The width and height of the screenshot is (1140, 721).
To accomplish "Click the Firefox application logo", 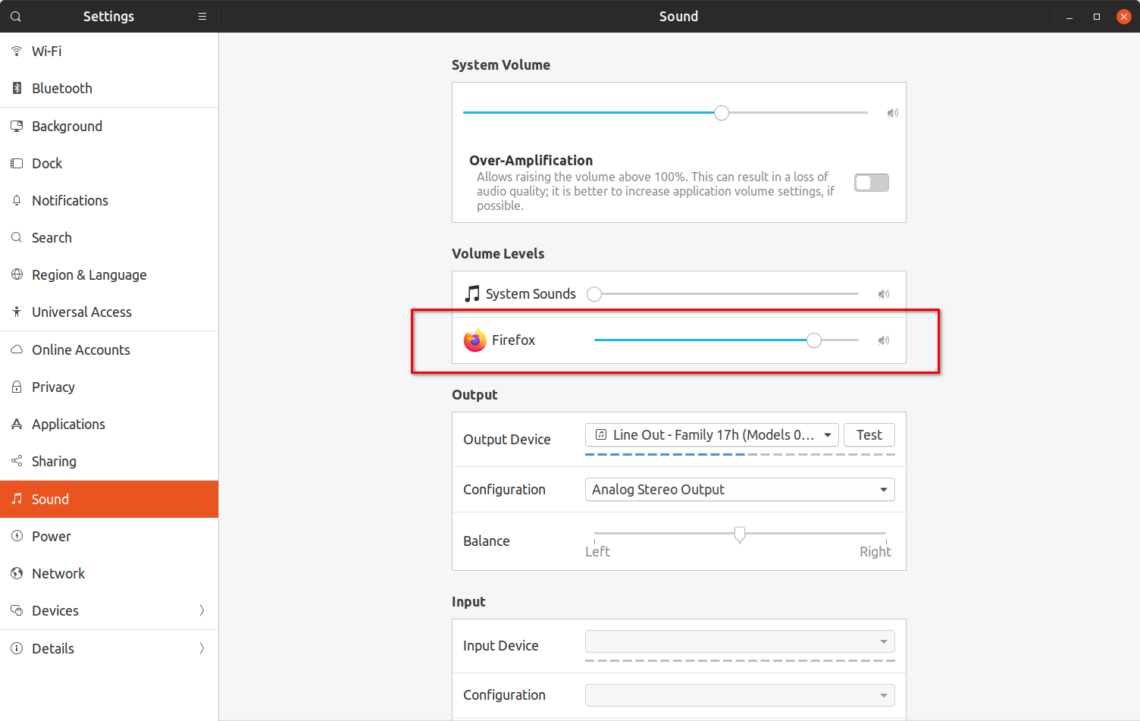I will click(x=475, y=340).
